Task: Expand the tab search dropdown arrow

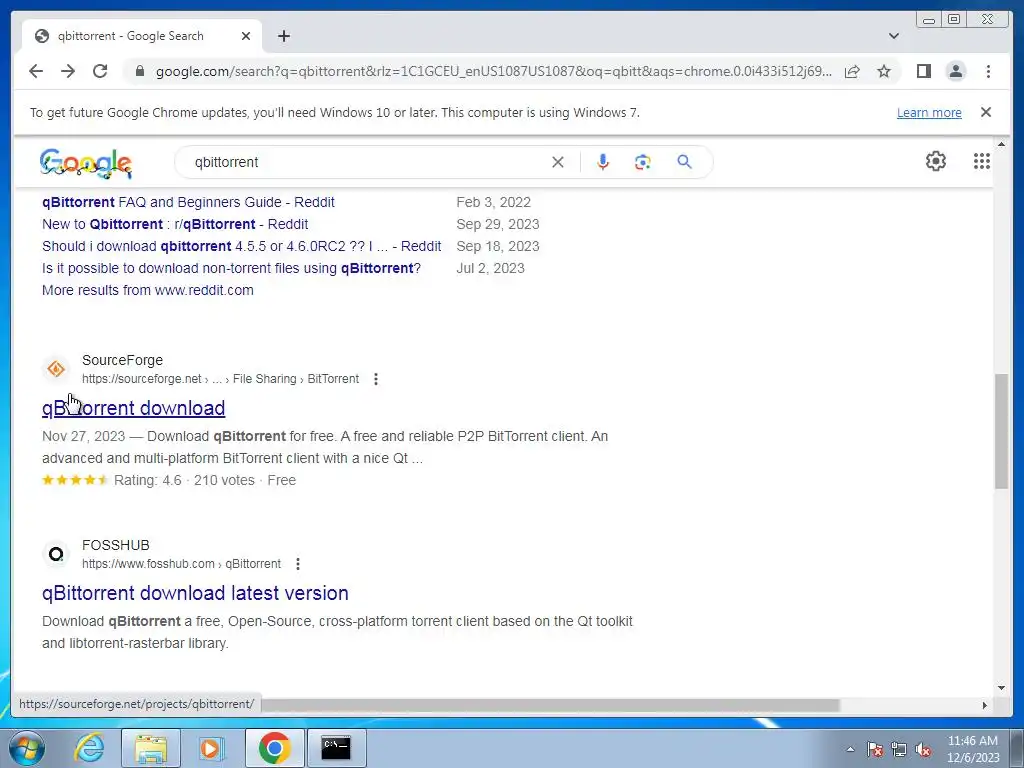Action: pyautogui.click(x=894, y=36)
